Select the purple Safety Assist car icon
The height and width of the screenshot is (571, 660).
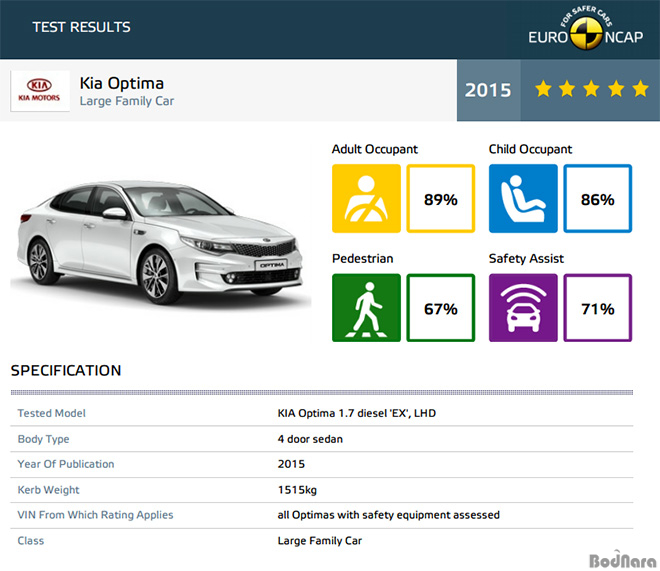[523, 308]
